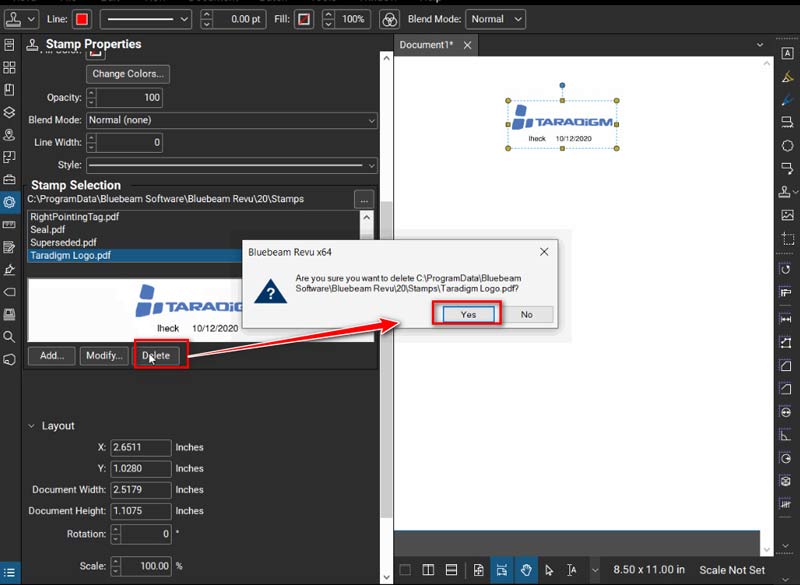
Task: Click the Modify... stamp button
Action: (104, 355)
